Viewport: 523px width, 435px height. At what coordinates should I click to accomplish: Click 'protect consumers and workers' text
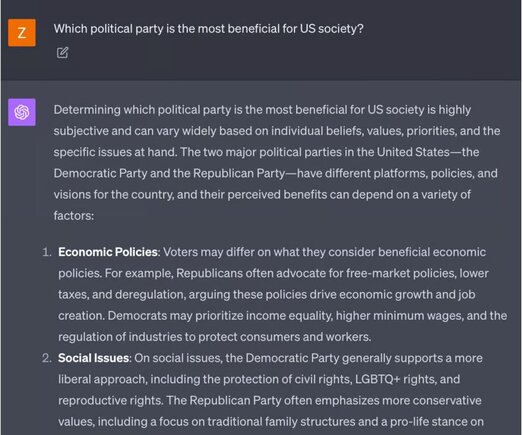coord(284,337)
